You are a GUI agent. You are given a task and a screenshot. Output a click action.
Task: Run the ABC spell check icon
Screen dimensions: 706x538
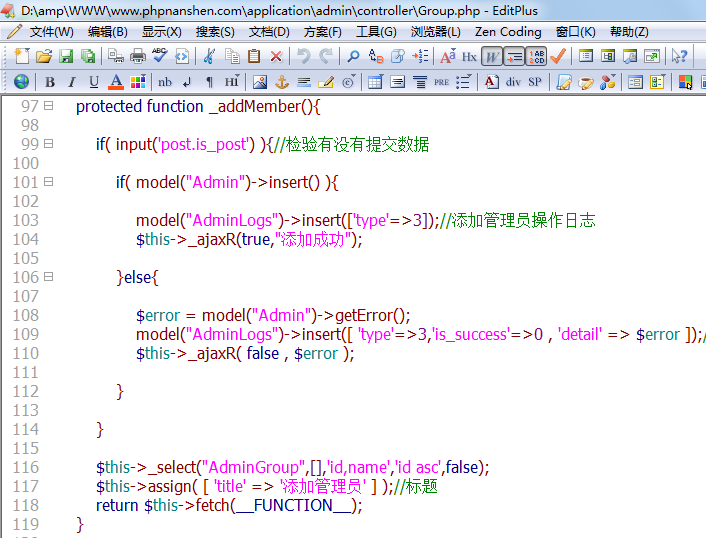(159, 56)
